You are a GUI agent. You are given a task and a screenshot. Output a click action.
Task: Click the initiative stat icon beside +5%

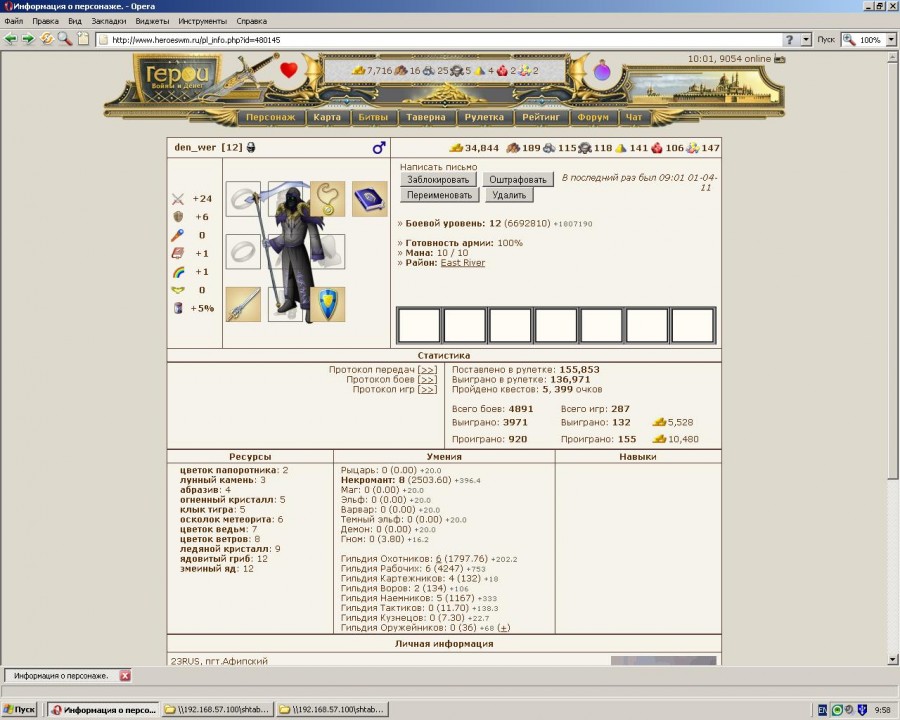tap(178, 308)
